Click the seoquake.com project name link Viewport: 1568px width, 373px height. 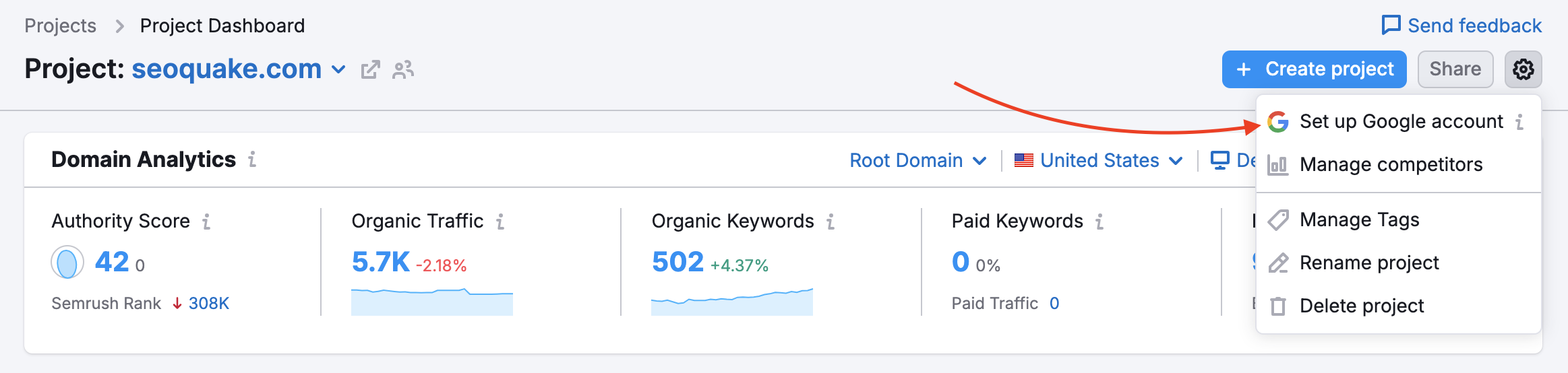(x=227, y=69)
